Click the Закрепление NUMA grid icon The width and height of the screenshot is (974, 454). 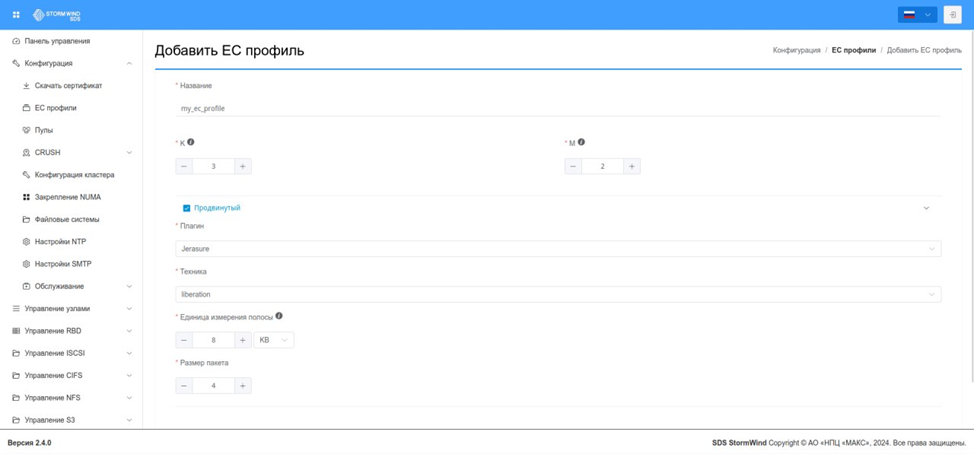coord(26,197)
